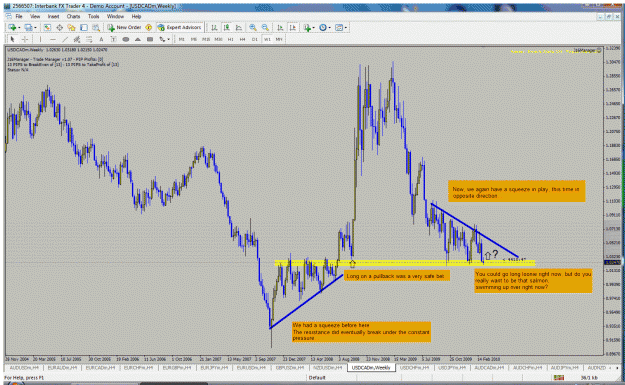Click the 'We had a squeeze before' label
The height and width of the screenshot is (385, 625).
click(361, 332)
